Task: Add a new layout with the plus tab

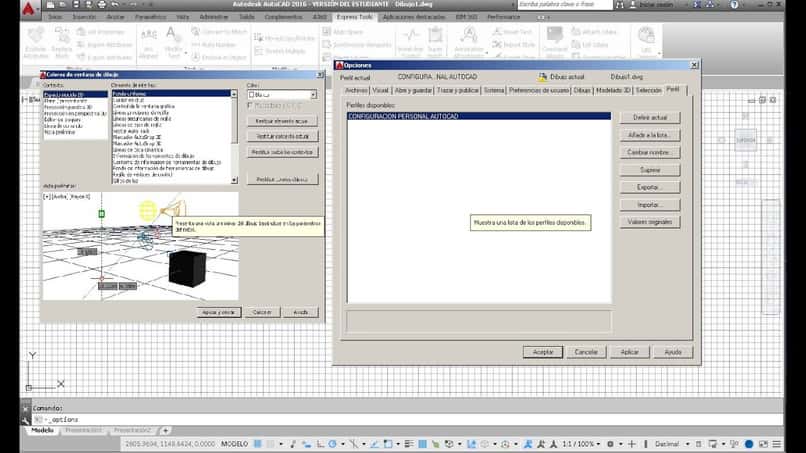Action: 166,430
